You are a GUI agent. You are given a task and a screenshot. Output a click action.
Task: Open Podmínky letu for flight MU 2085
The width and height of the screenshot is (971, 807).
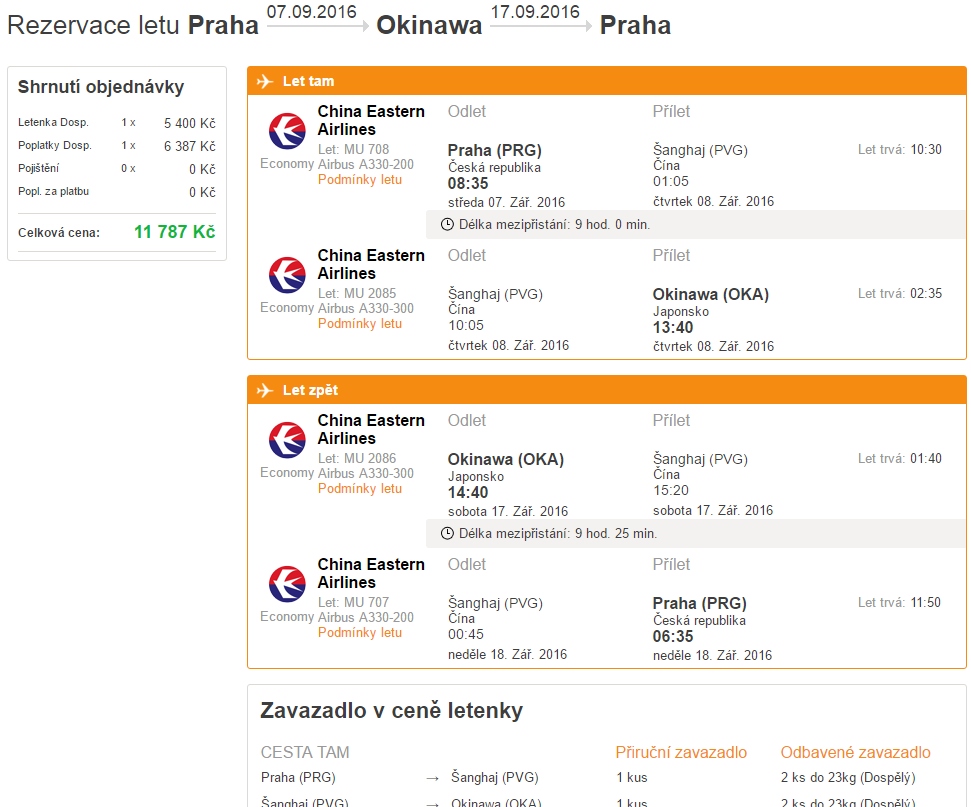tap(360, 324)
